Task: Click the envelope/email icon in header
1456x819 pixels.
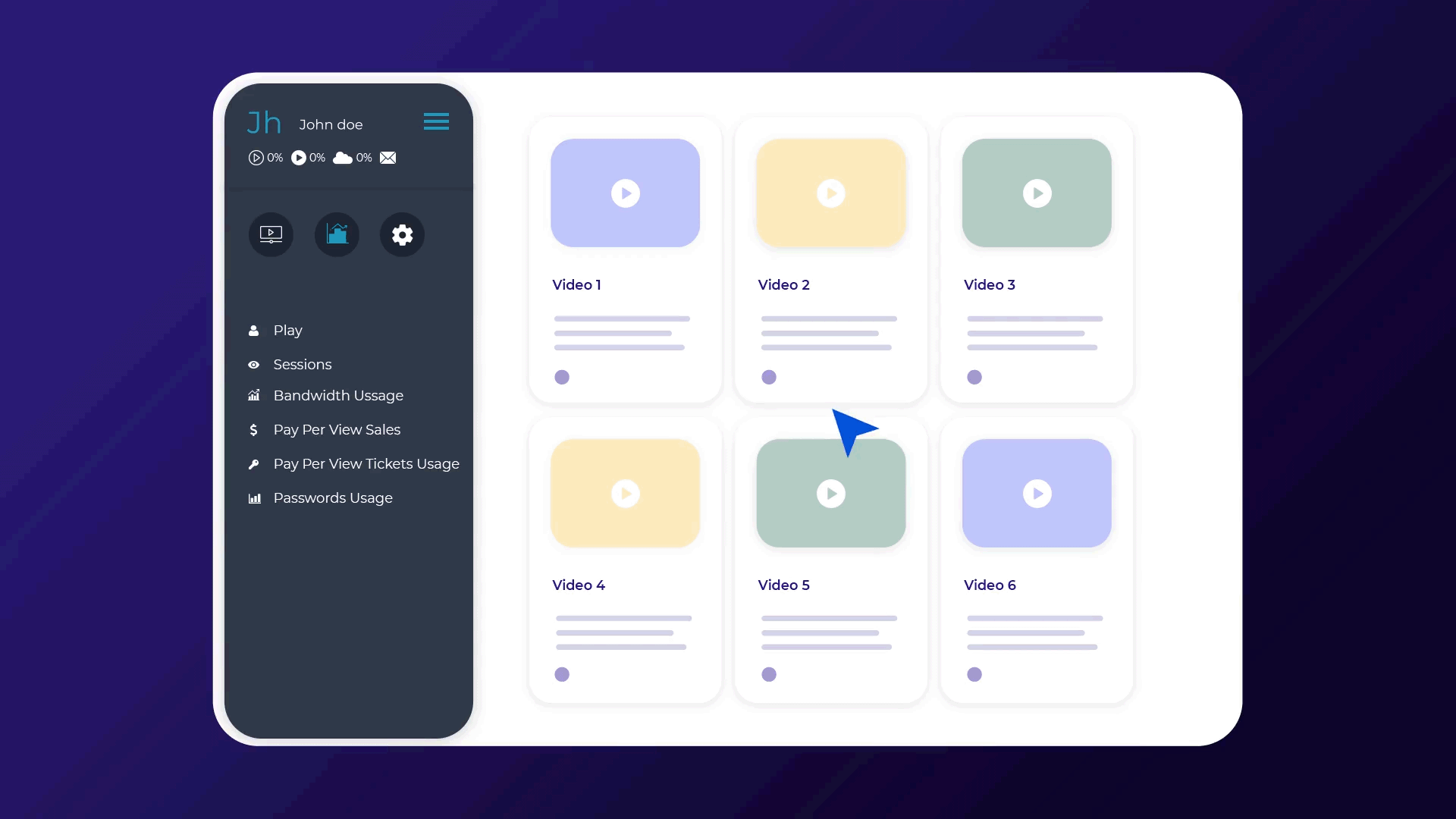Action: click(x=388, y=157)
